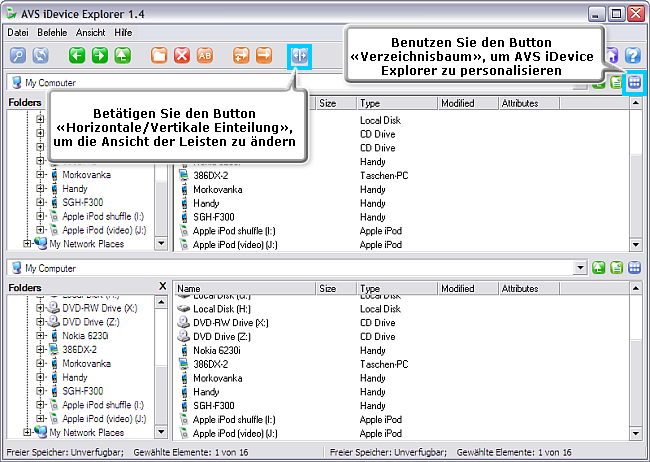Select Apple iPod shuffle (I:) in upper file list

point(234,231)
